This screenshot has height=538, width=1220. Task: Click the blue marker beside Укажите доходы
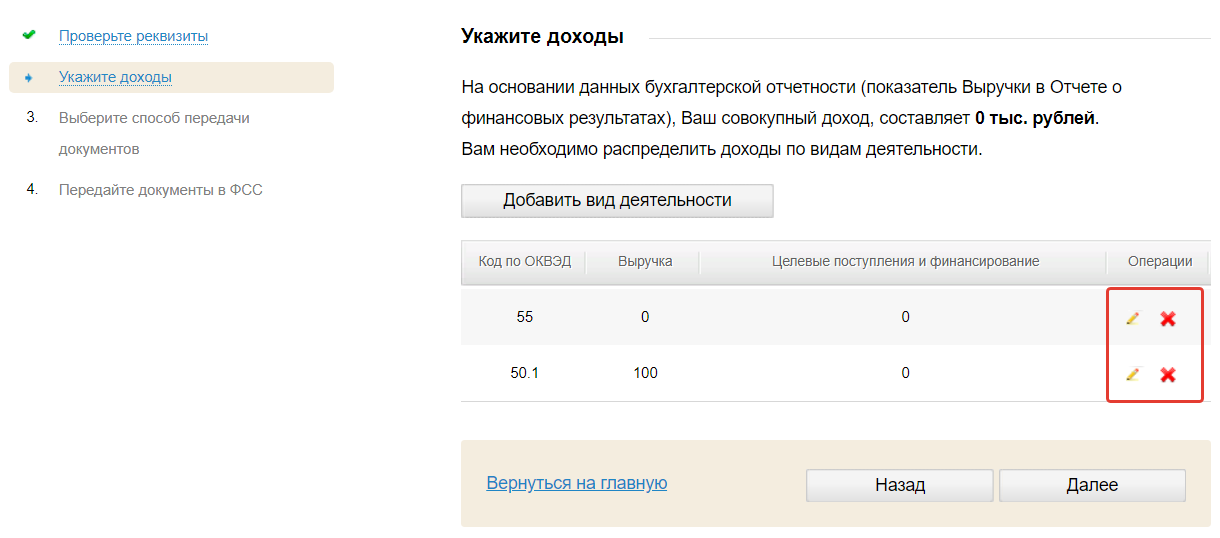tap(29, 77)
